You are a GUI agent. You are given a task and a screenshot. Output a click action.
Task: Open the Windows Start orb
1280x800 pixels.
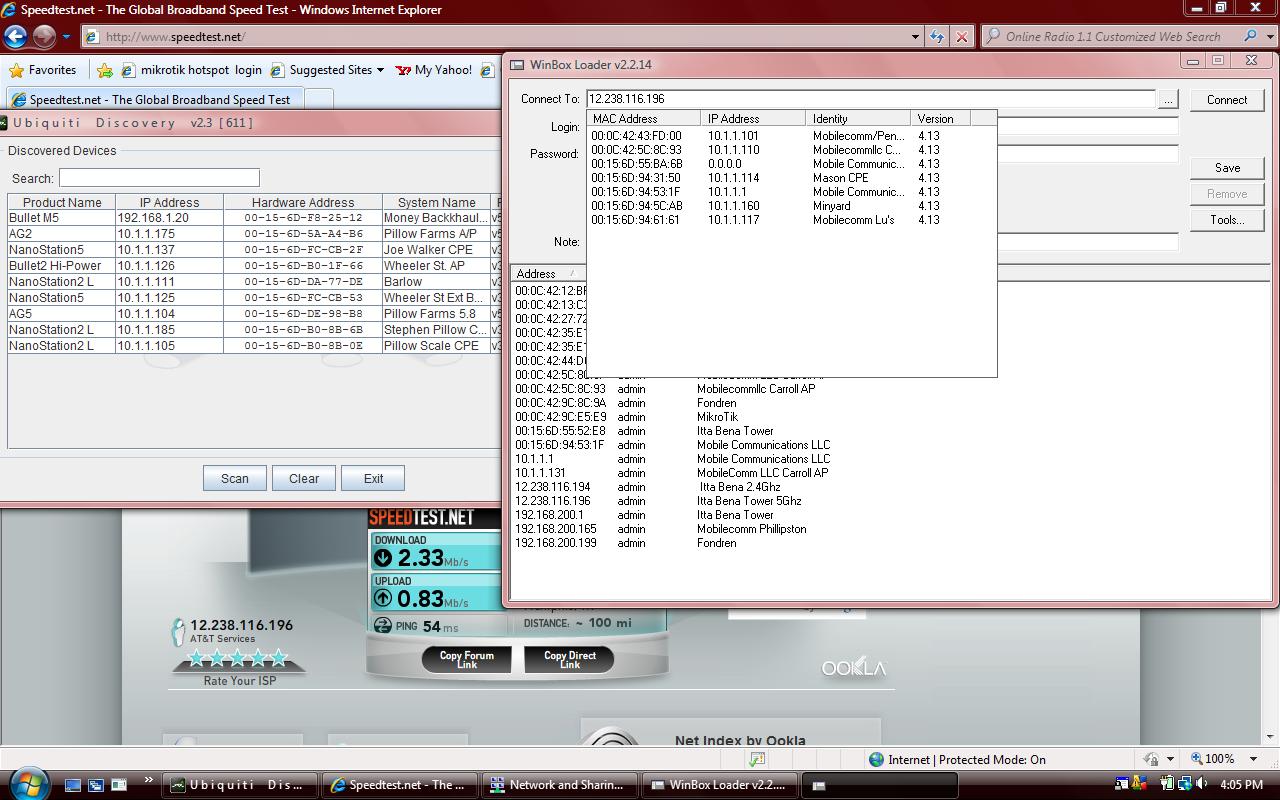coord(27,783)
